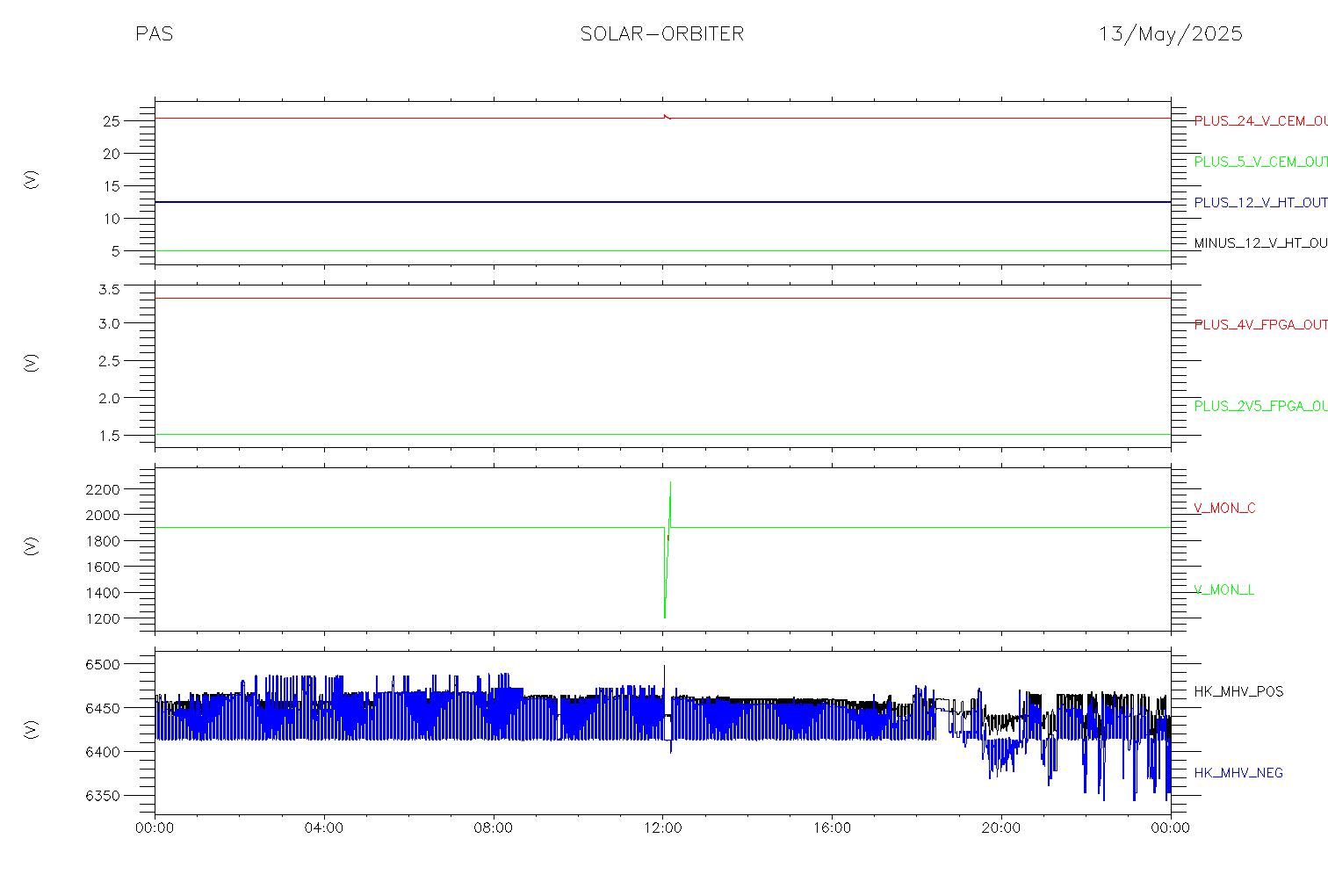Screen dimensions: 1328x896
Task: Click the green V_MON_L spike near 12:00
Action: click(668, 549)
